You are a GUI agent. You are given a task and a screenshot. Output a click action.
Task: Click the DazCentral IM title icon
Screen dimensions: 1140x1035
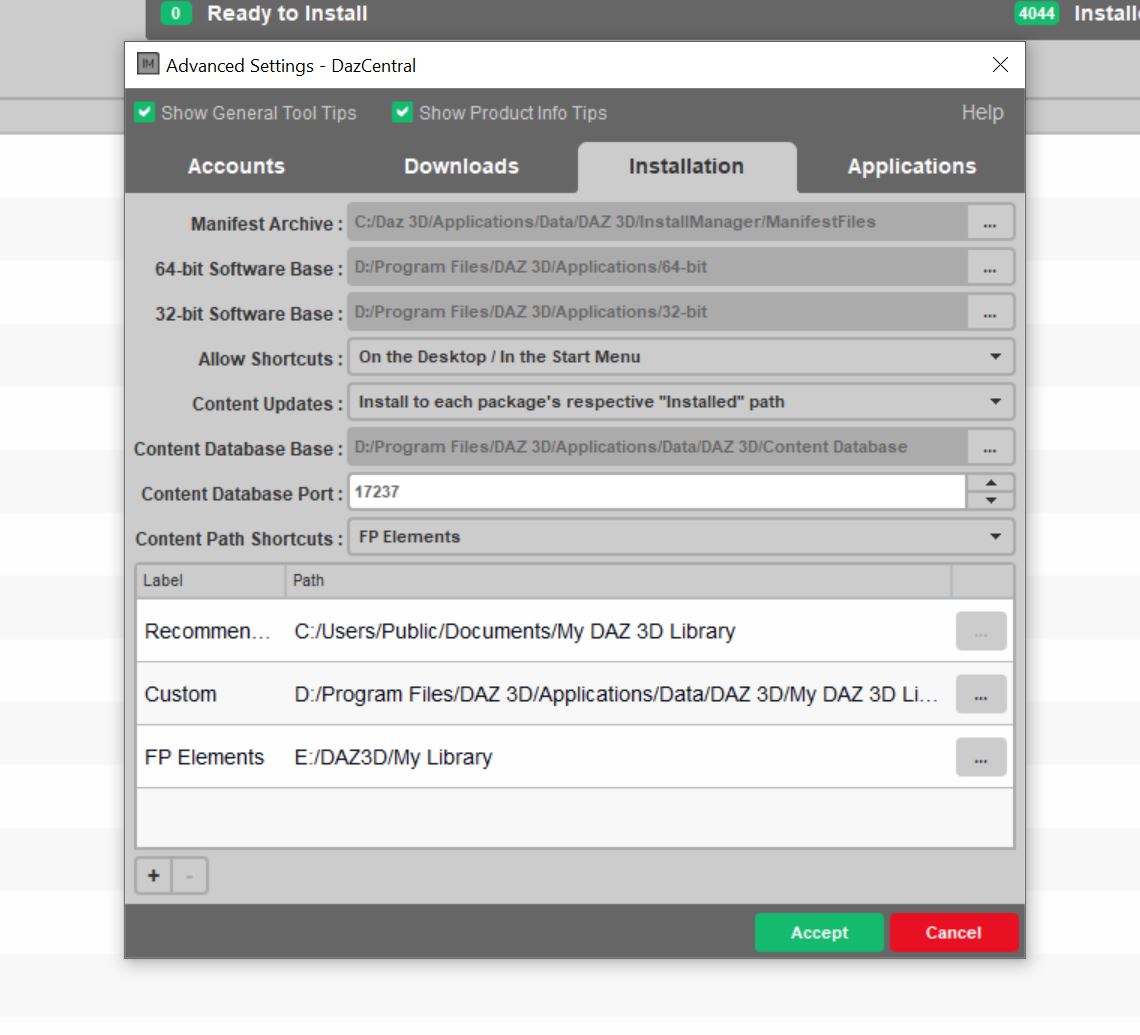pos(148,64)
